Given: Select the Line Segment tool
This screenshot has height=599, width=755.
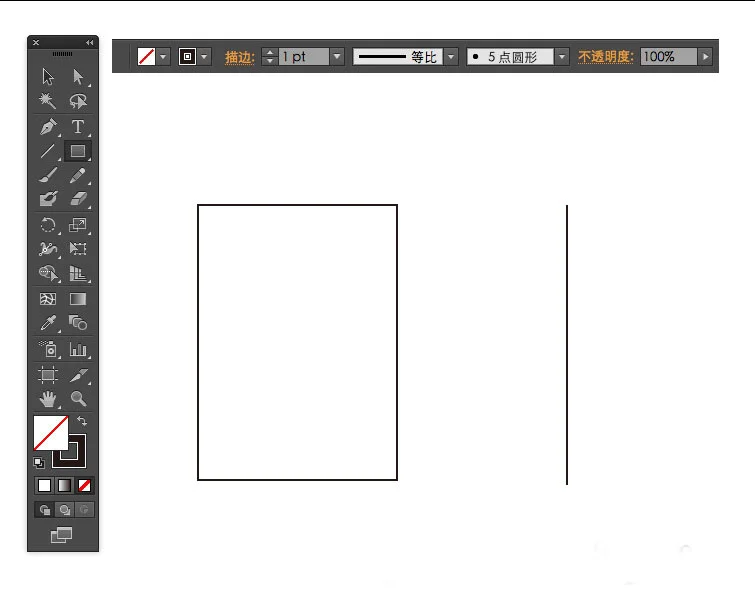Looking at the screenshot, I should coord(48,151).
